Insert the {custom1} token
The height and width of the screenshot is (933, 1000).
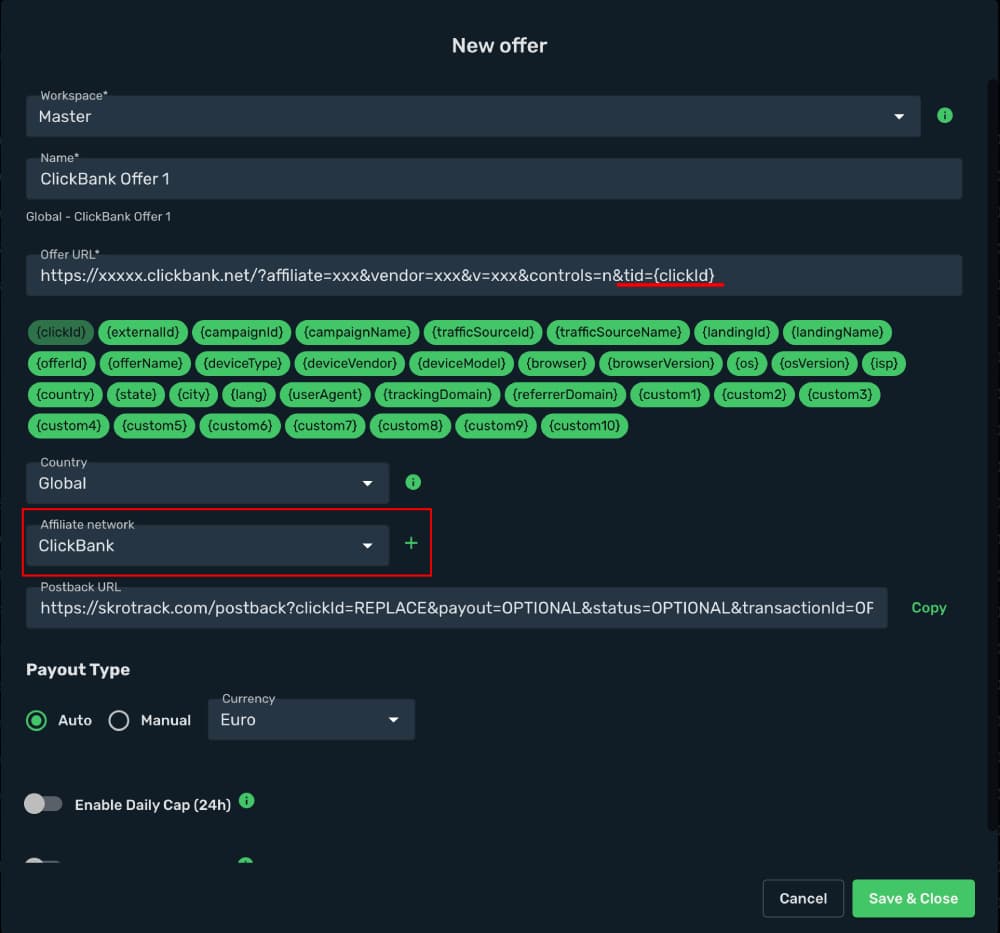(670, 395)
